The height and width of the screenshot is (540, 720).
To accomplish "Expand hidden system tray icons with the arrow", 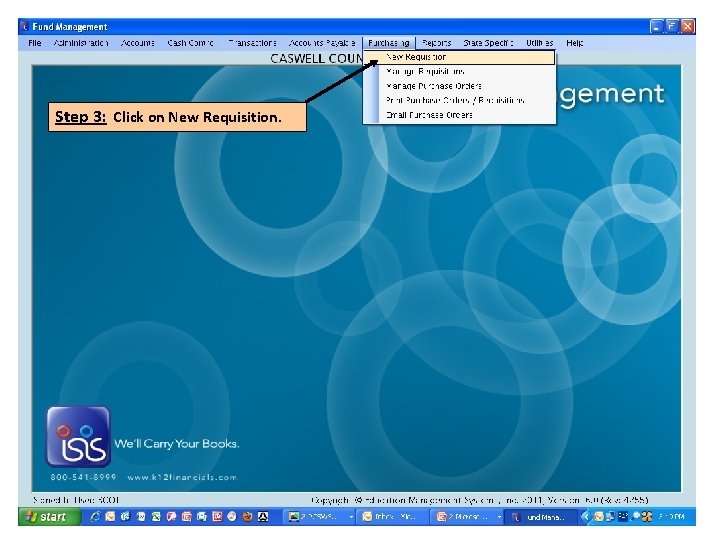I will coord(585,517).
